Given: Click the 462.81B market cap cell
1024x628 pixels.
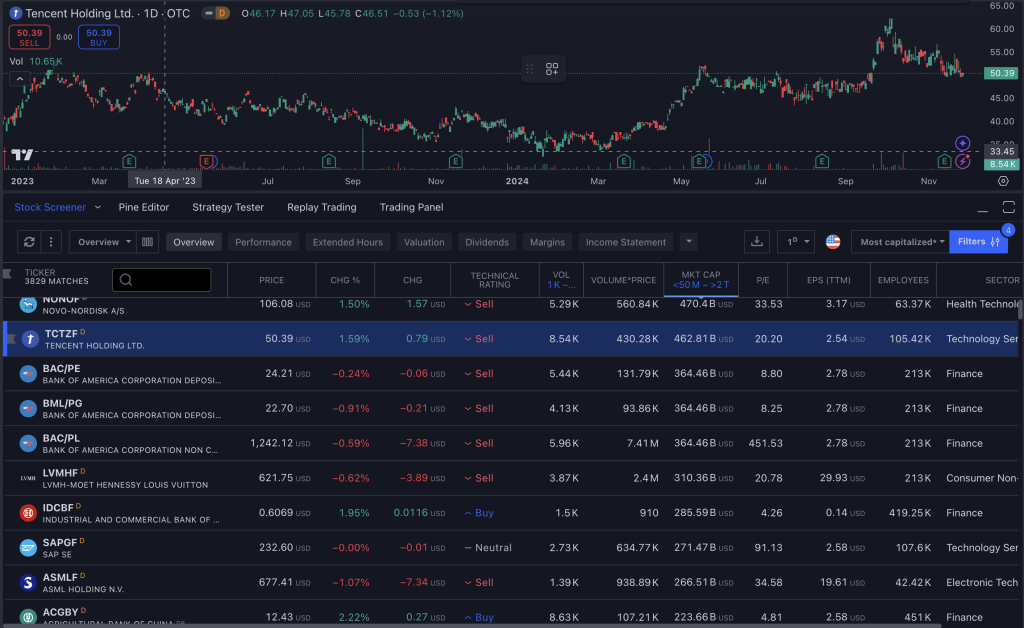Looking at the screenshot, I should (x=703, y=339).
